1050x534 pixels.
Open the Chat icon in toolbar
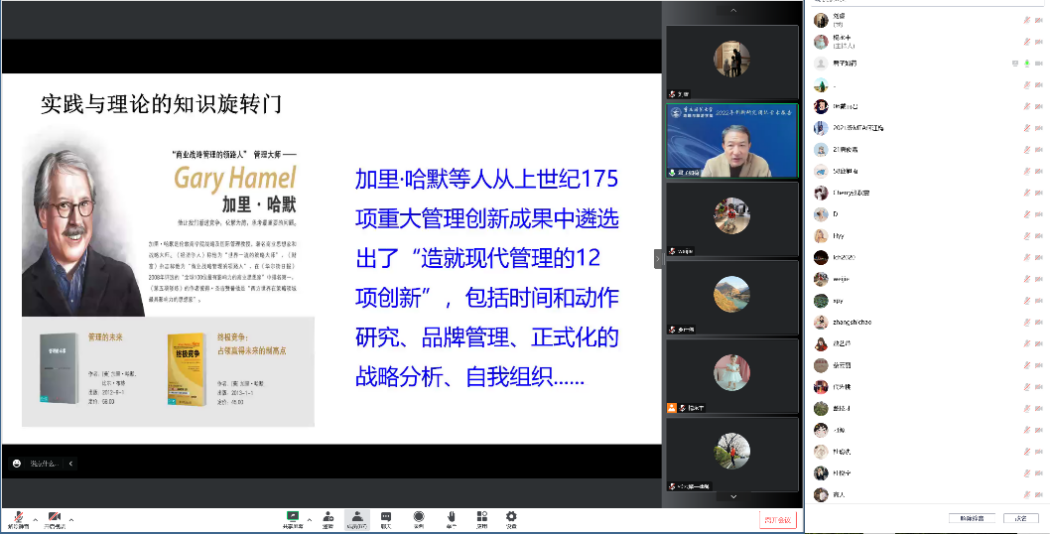click(386, 517)
